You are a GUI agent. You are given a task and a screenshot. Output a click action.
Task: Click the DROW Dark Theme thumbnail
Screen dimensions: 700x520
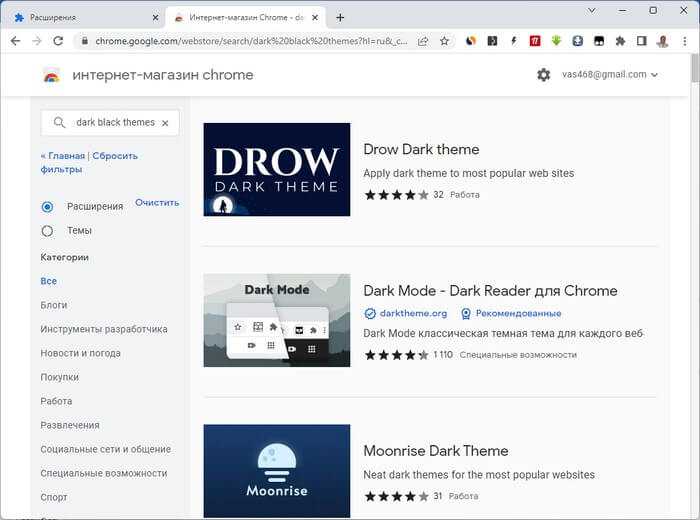[x=277, y=170]
